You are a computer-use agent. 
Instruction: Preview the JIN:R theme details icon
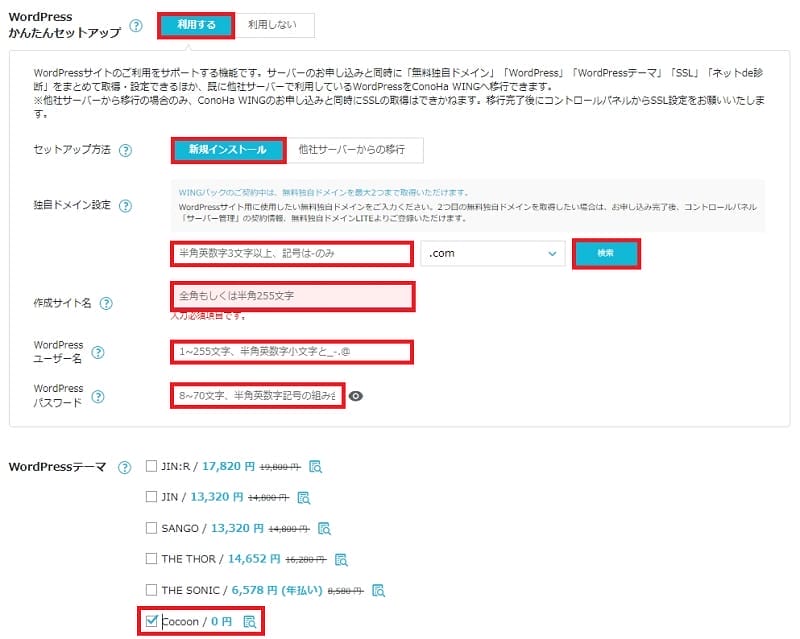point(315,466)
